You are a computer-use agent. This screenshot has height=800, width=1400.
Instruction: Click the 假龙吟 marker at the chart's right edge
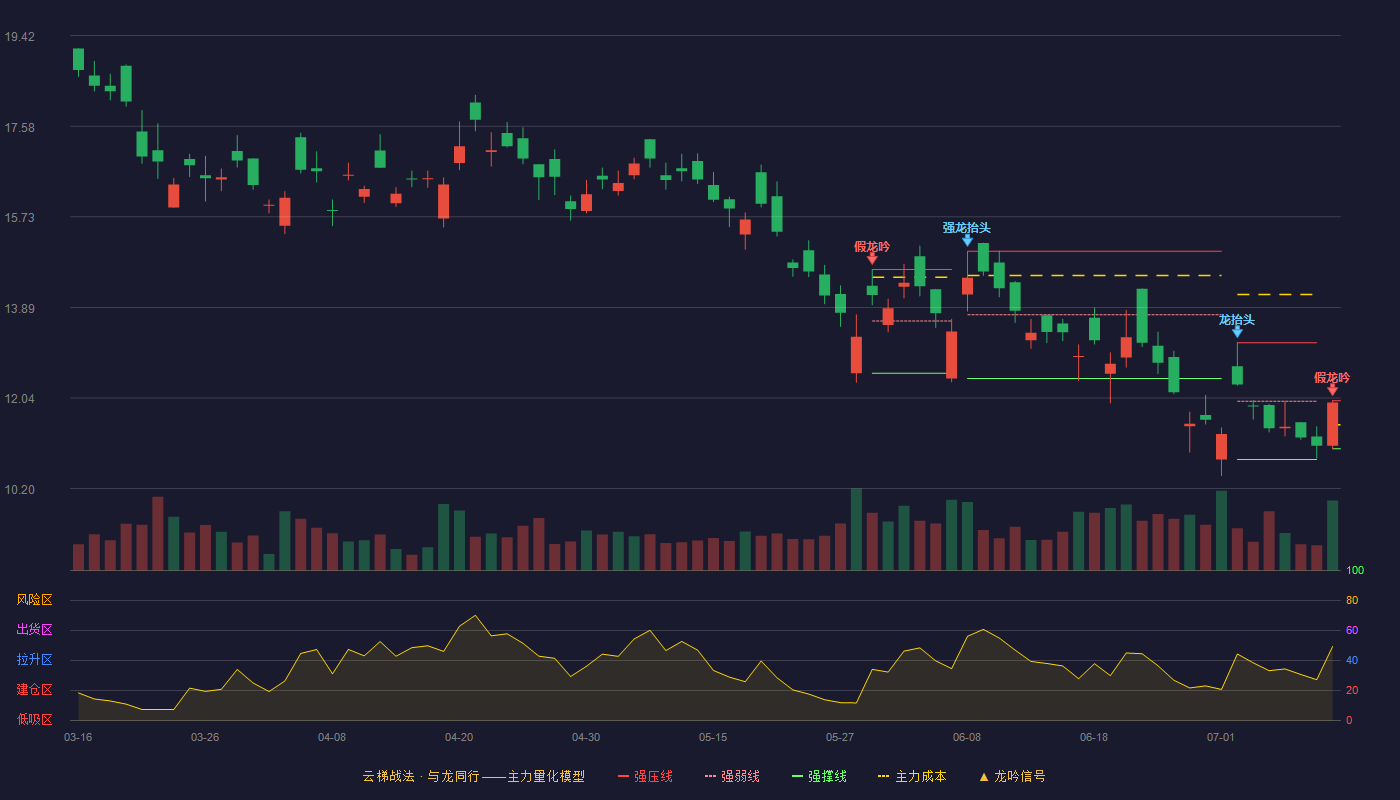1332,390
